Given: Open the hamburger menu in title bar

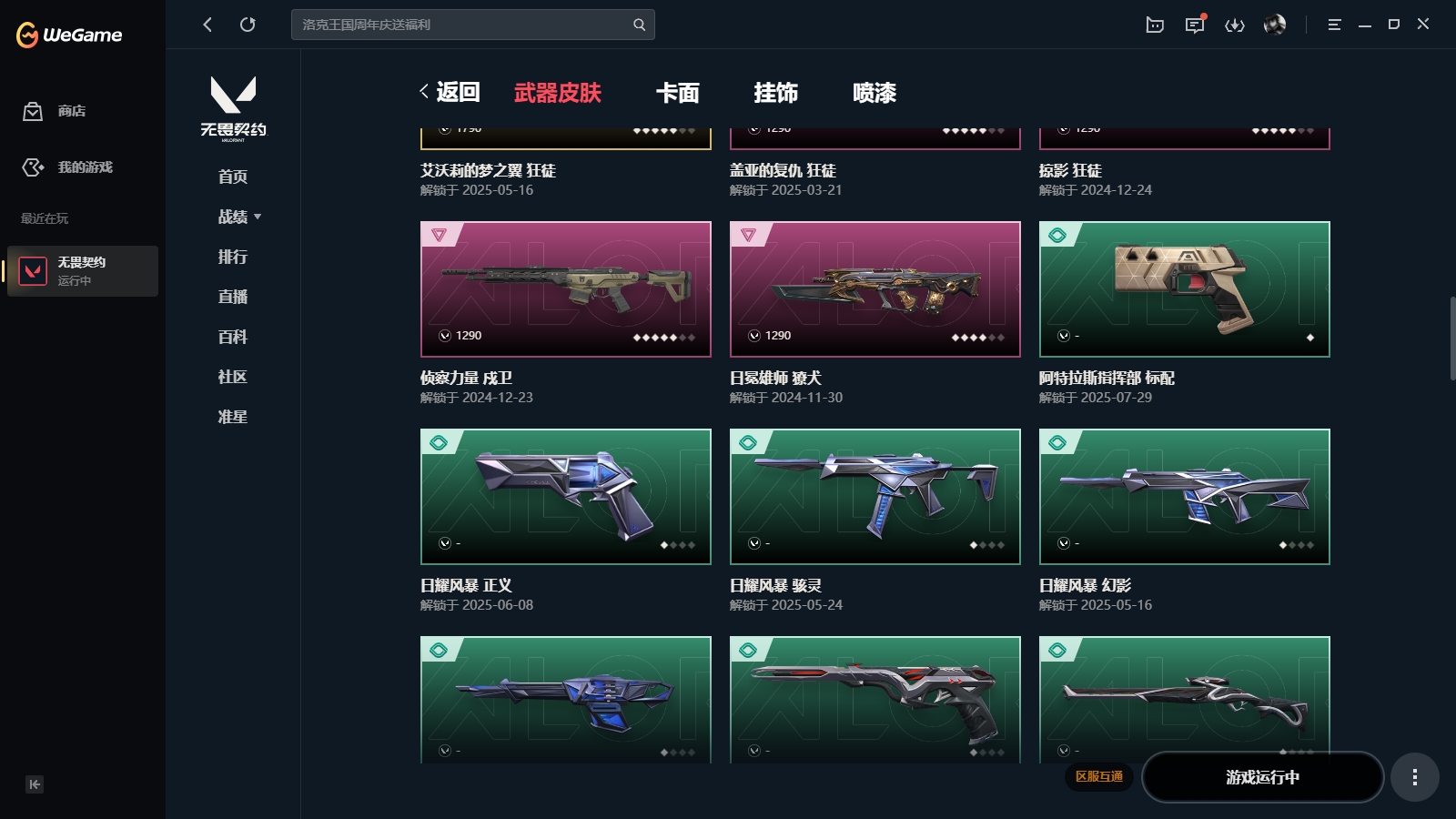Looking at the screenshot, I should coord(1334,25).
